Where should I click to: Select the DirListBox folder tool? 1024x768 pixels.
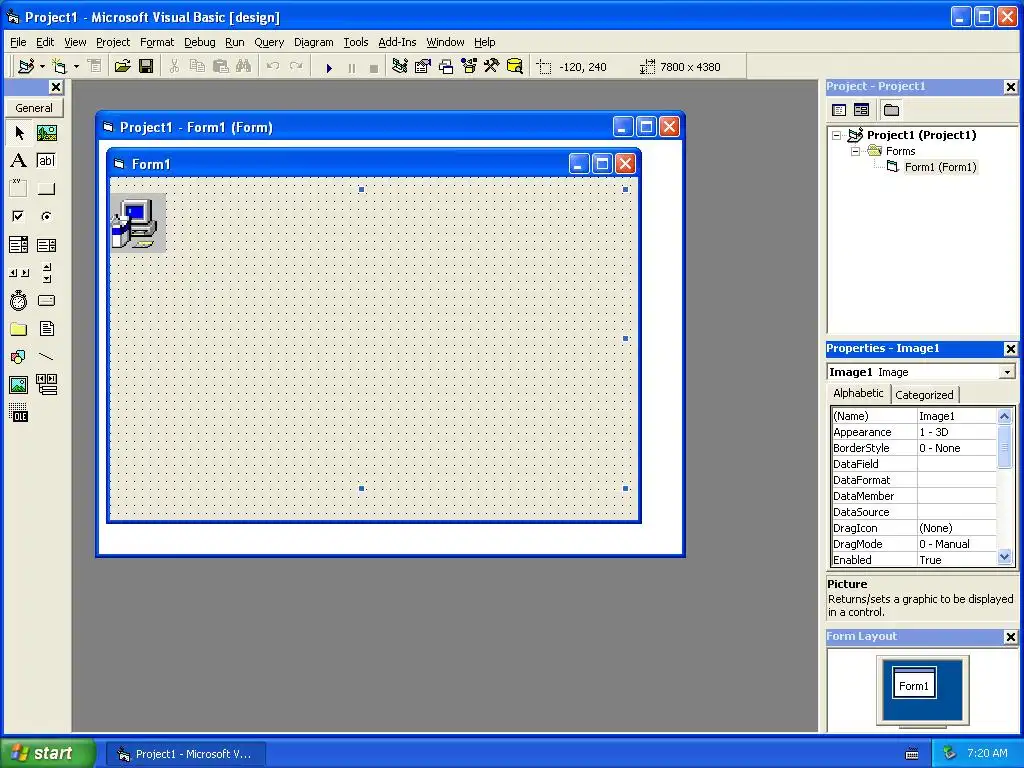(x=19, y=329)
